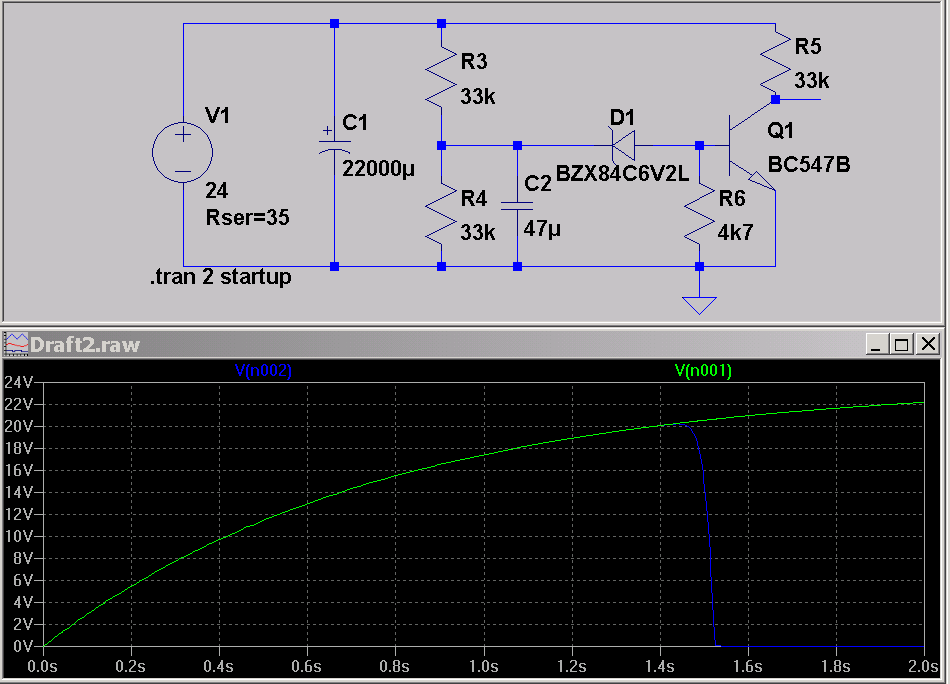Screen dimensions: 950x684
Task: Click the V1 reference designator
Action: (218, 116)
